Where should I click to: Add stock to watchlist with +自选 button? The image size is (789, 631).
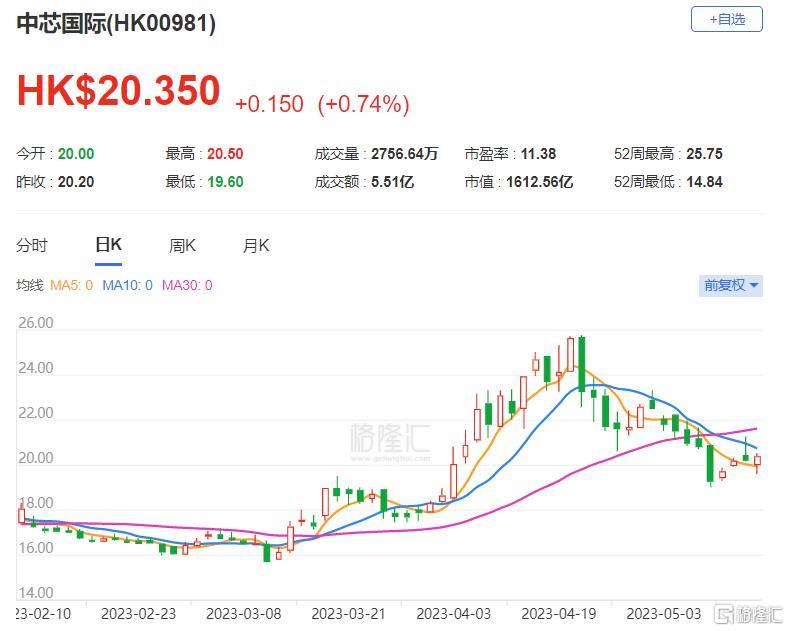point(727,20)
